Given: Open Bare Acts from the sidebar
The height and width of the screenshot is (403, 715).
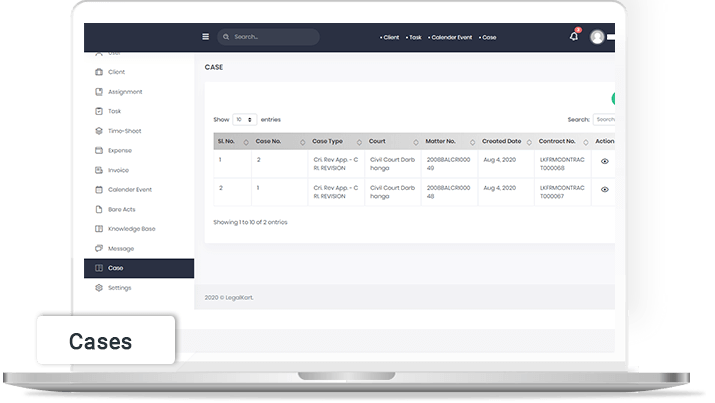Looking at the screenshot, I should [121, 209].
